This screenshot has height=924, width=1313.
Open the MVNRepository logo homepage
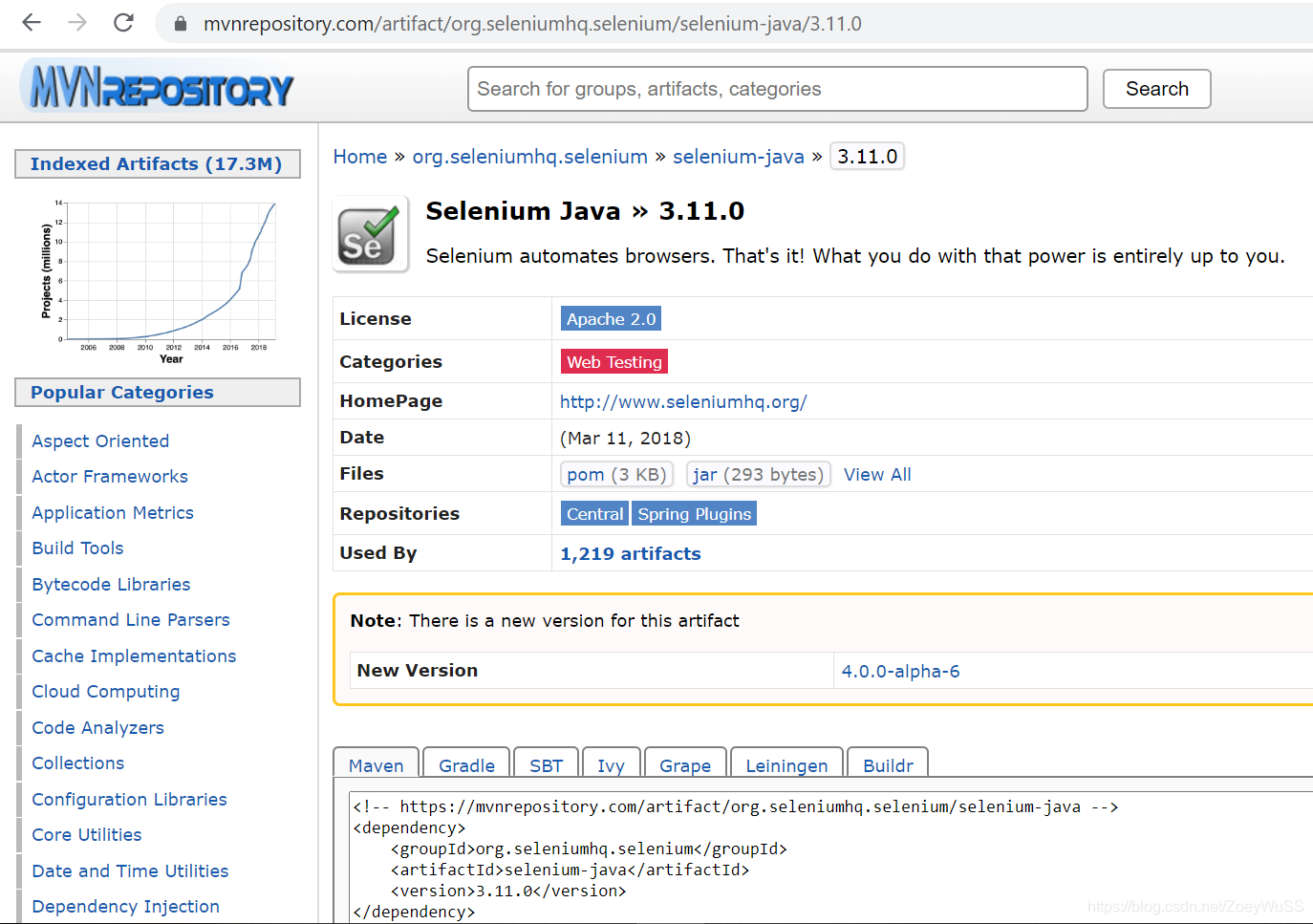[x=157, y=87]
